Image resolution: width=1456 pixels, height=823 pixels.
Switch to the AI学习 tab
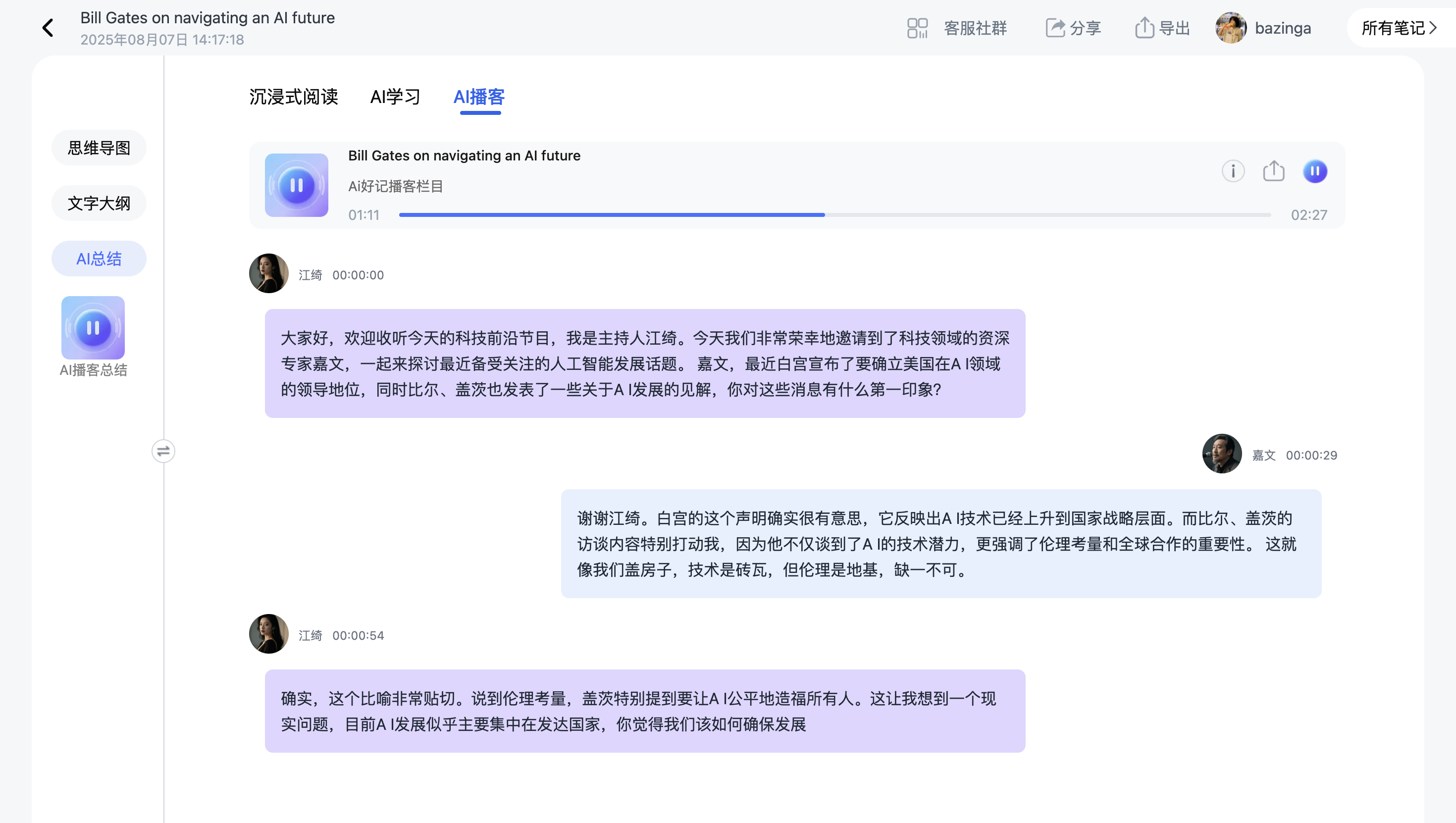(x=395, y=97)
